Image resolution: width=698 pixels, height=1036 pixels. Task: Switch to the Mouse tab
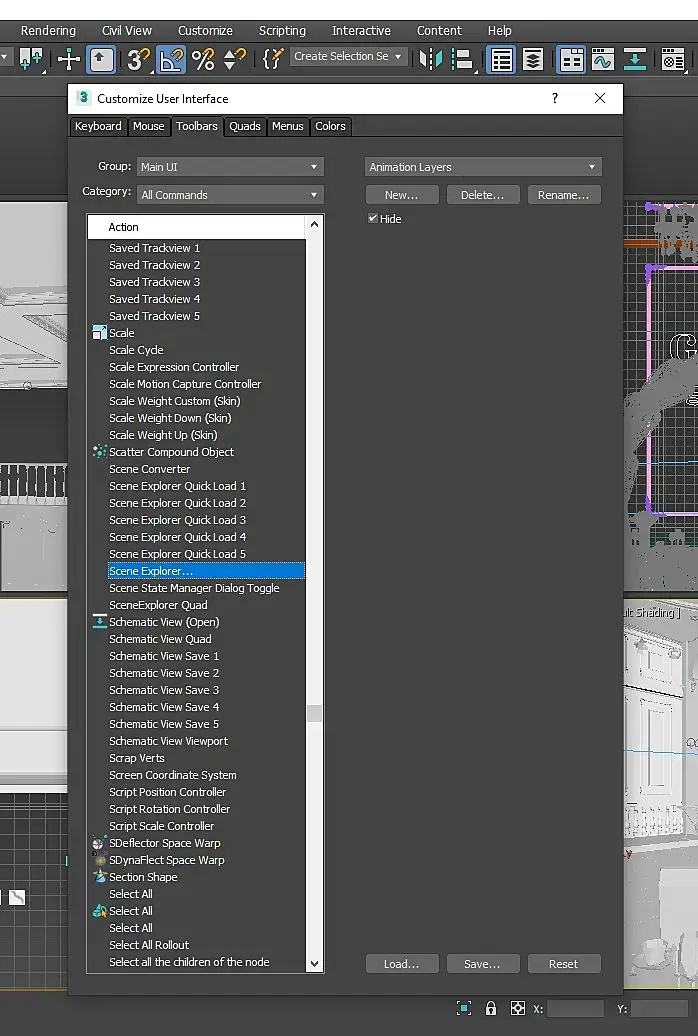[148, 126]
